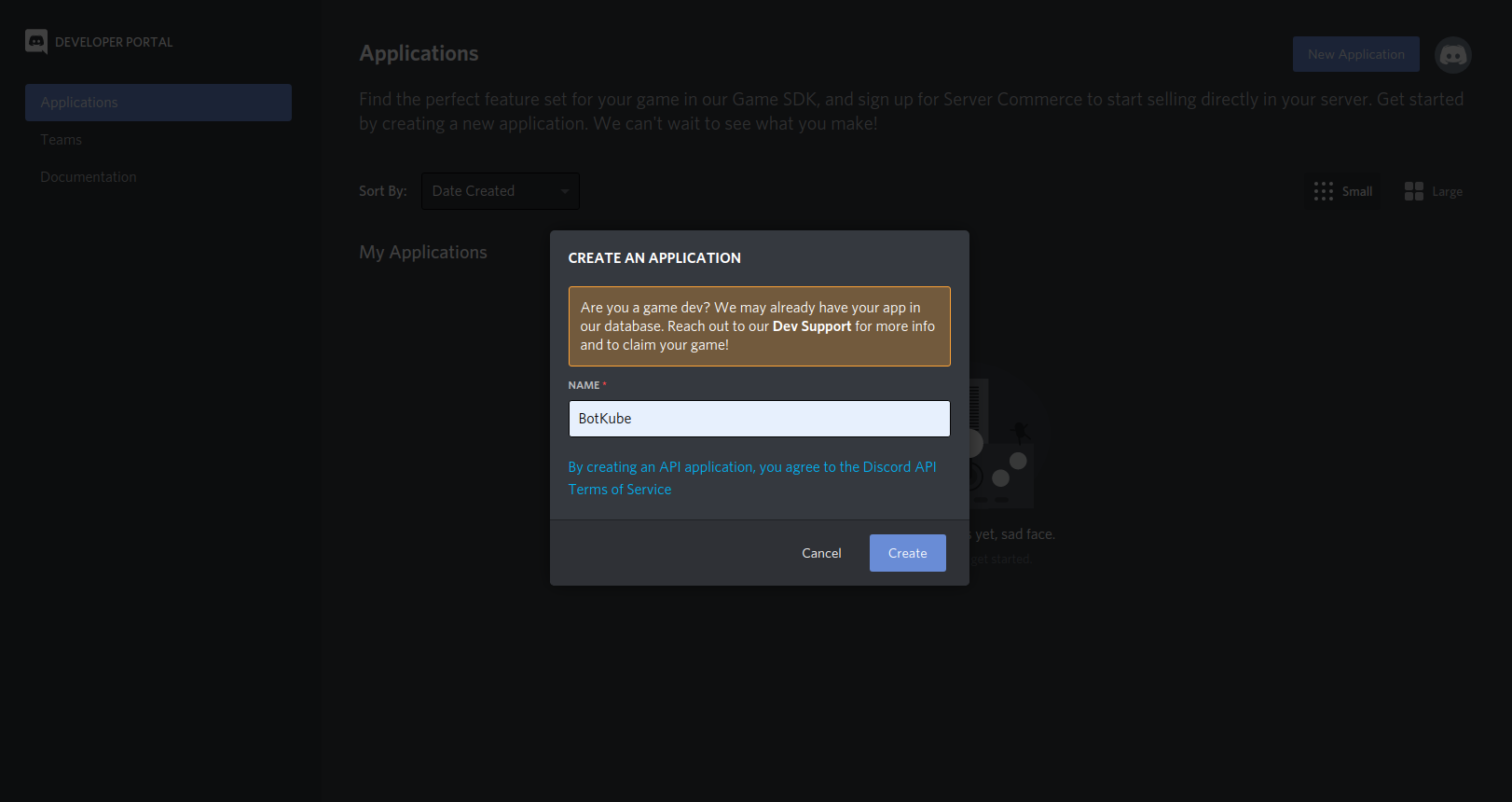Click the New Application button
Screen dimensions: 1512x802
click(1355, 54)
